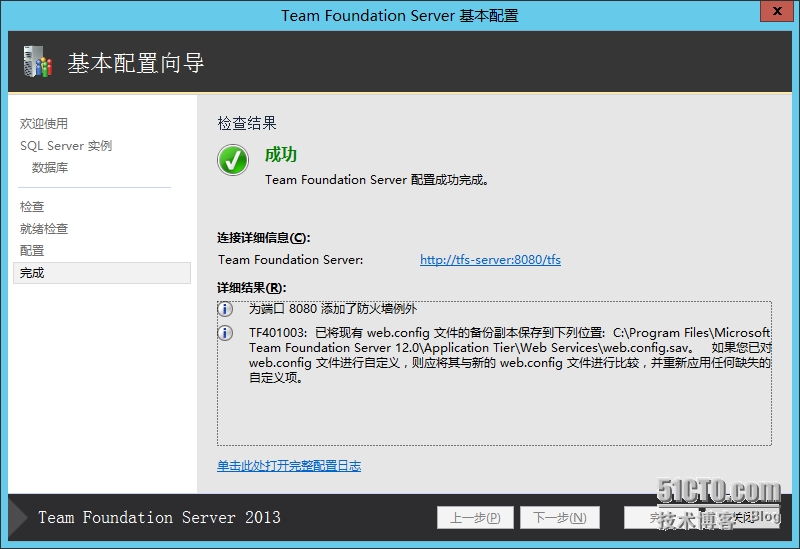Select 完成 step in sidebar
The image size is (800, 549).
tap(102, 273)
